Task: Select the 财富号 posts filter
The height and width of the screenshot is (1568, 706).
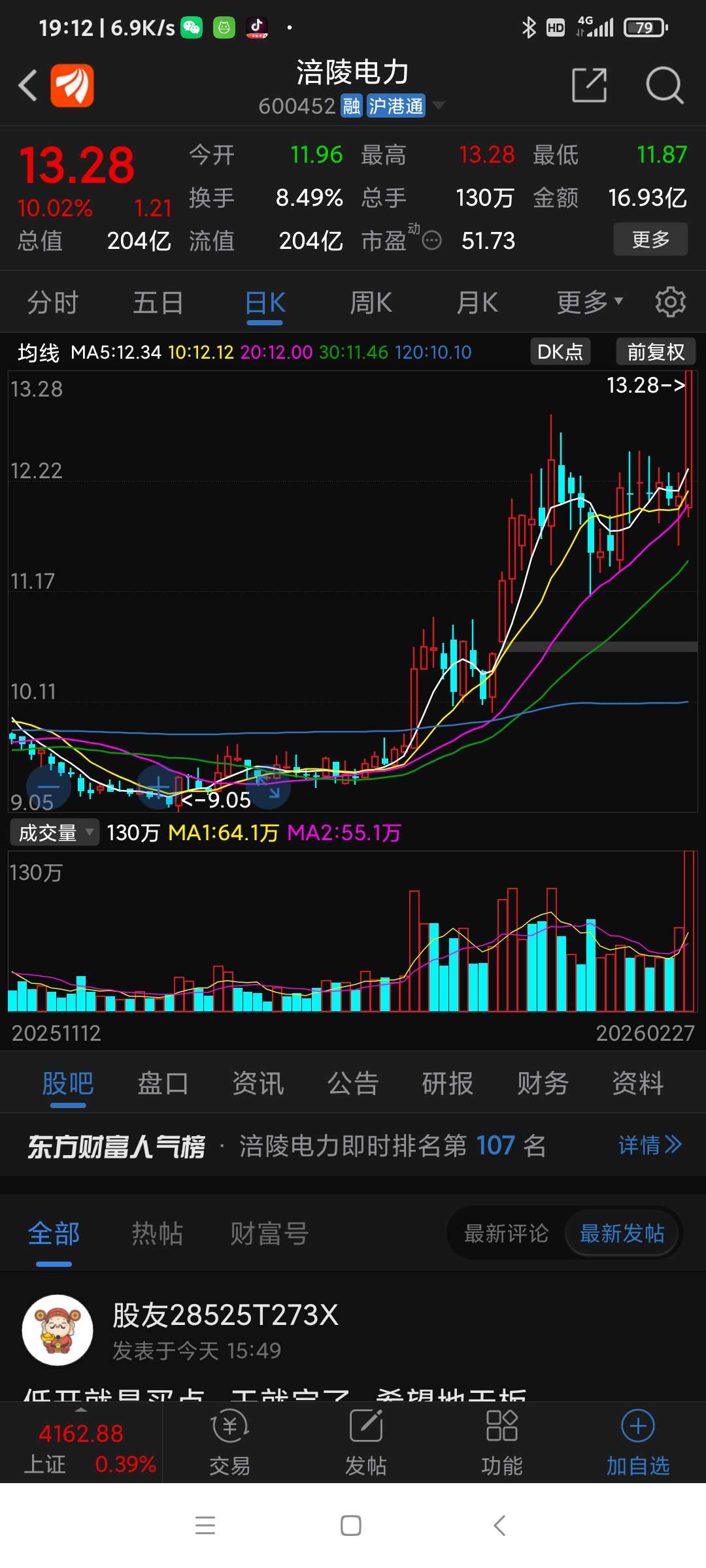Action: click(269, 1234)
